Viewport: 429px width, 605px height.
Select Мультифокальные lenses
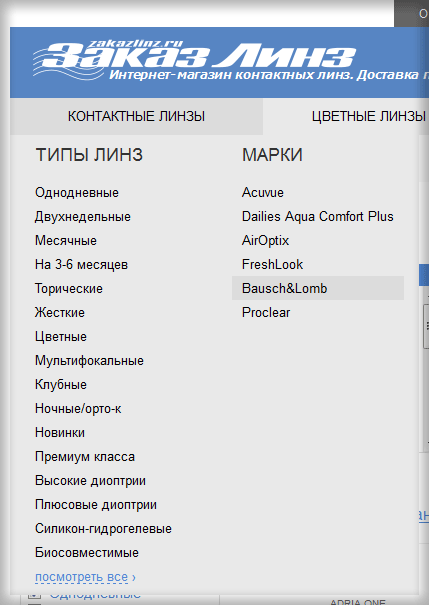tap(90, 360)
